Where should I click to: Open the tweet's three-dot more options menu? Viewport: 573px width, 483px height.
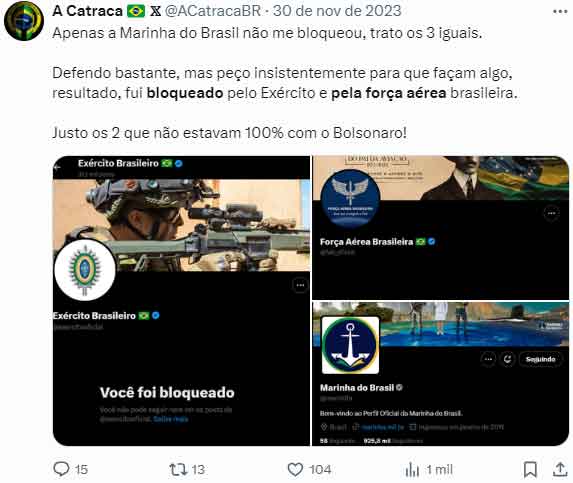coord(560,12)
